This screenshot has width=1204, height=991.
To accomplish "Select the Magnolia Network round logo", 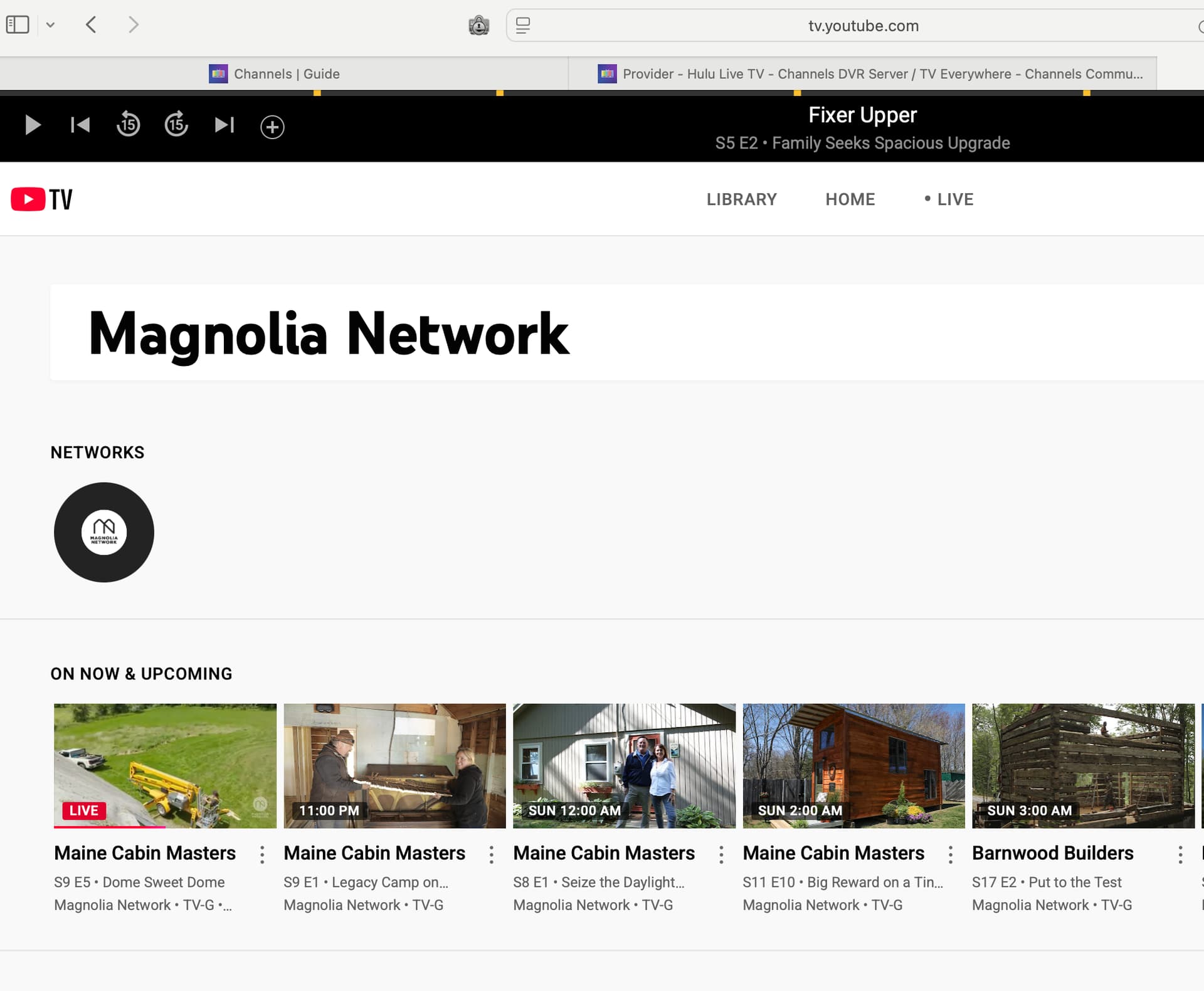I will [104, 532].
